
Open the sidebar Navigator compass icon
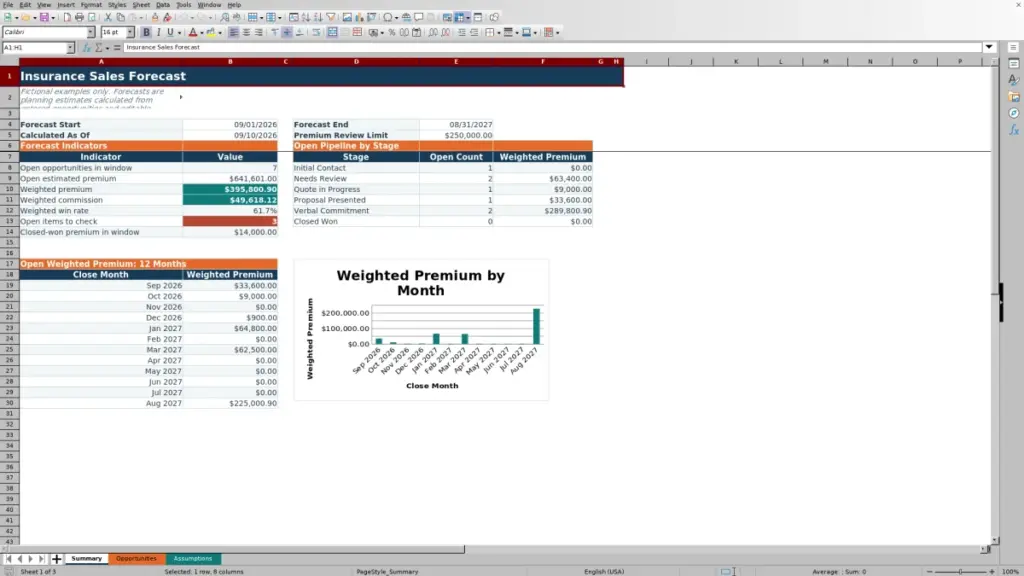[x=1014, y=114]
